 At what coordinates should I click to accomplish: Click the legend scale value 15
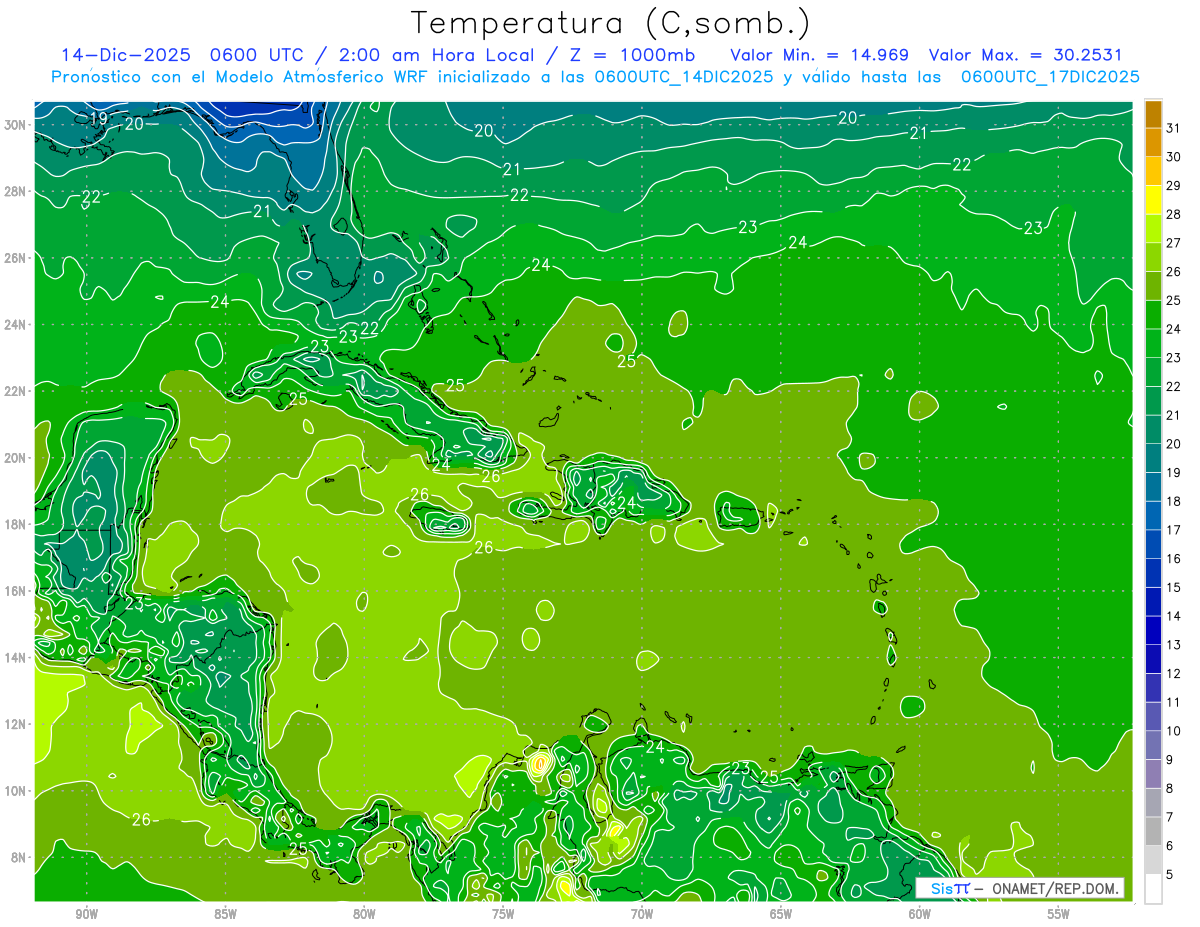click(x=1174, y=587)
